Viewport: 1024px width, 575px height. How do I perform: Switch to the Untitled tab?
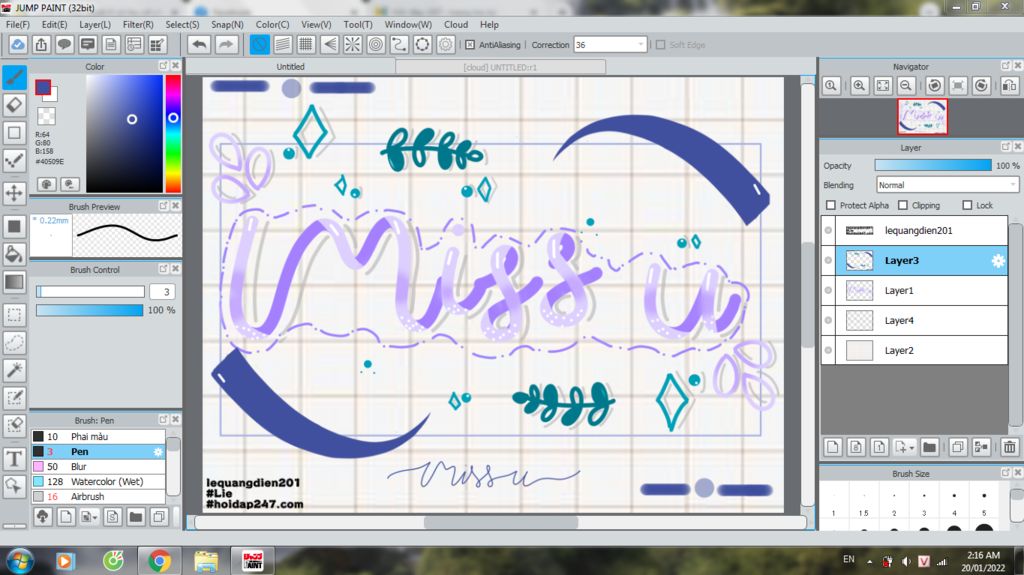pos(290,67)
